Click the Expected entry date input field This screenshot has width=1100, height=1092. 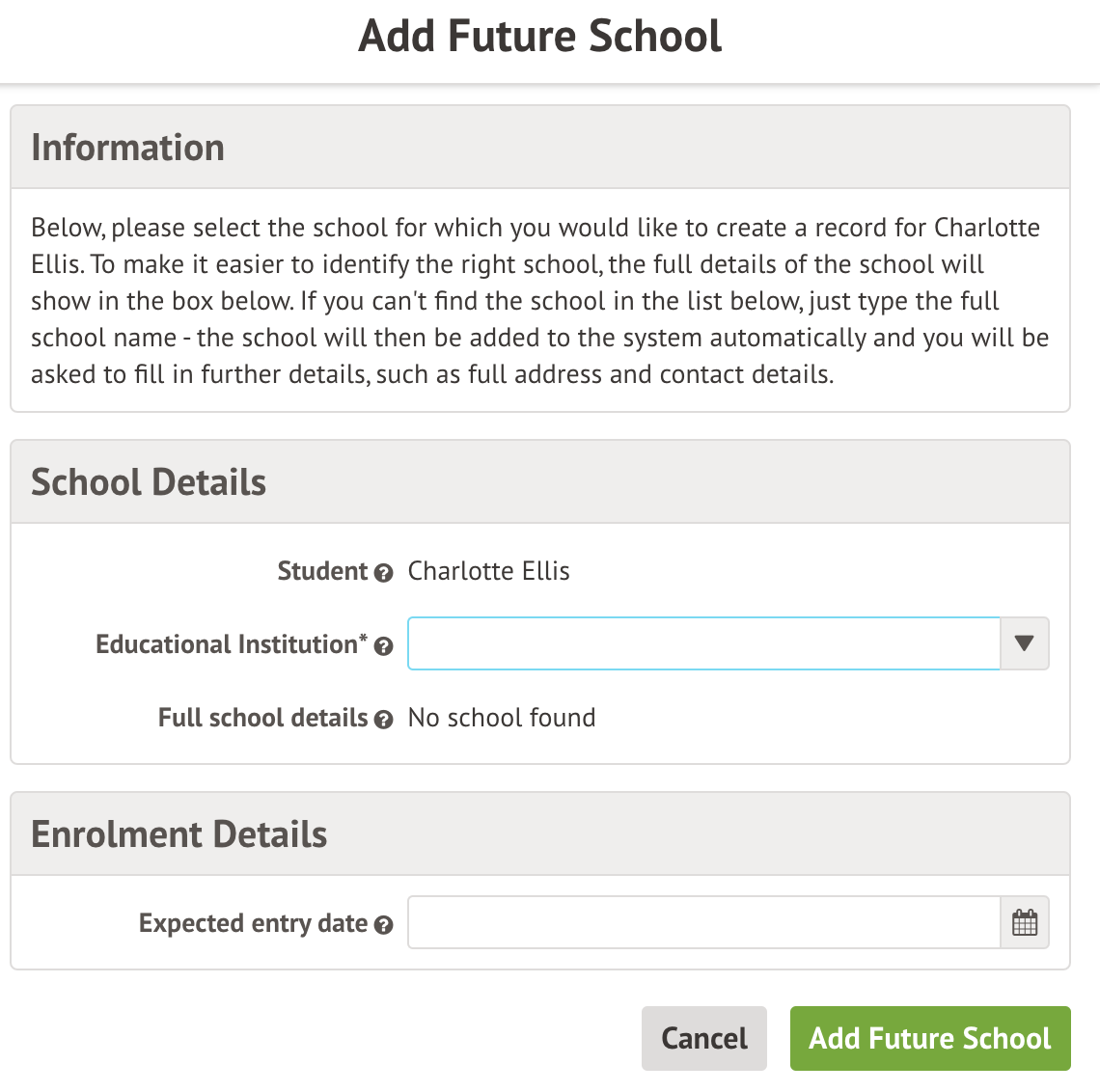click(x=703, y=923)
